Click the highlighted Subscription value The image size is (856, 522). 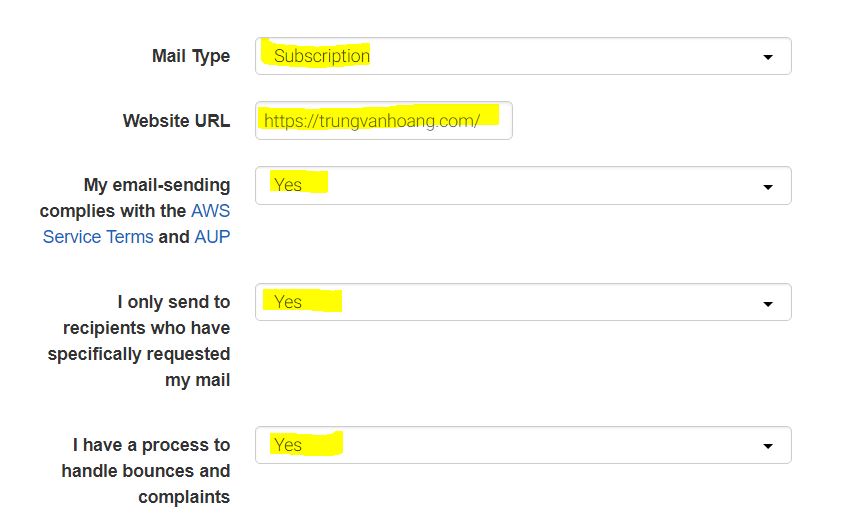pos(321,56)
